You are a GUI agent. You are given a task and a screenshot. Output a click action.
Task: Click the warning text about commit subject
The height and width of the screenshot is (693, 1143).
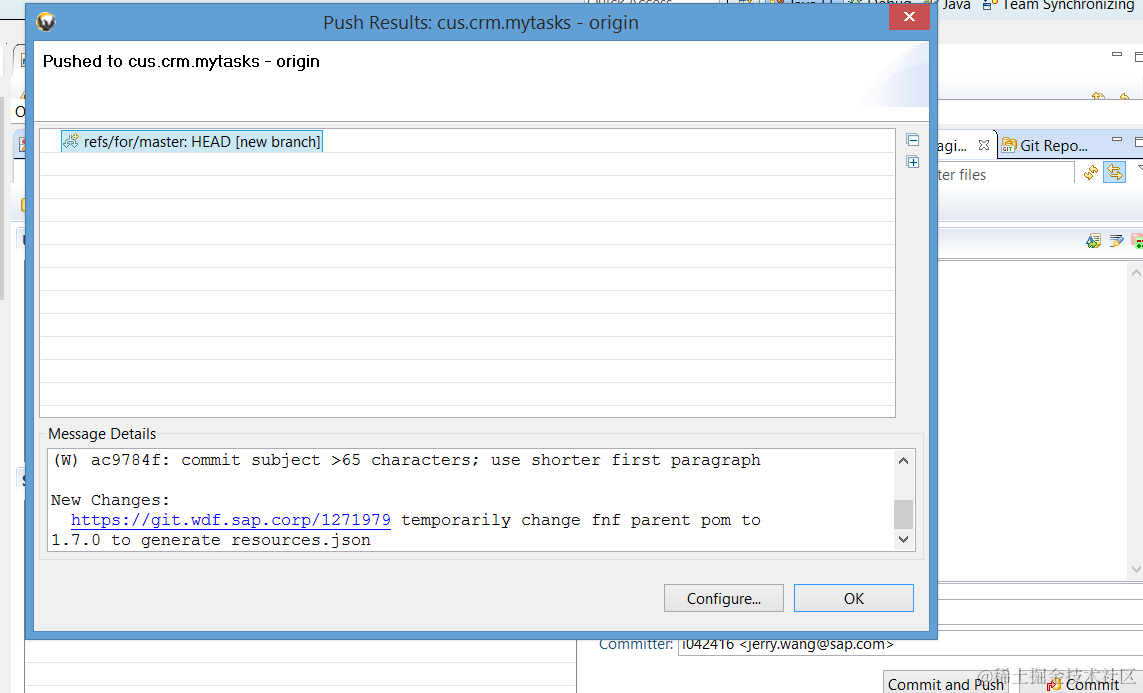407,461
